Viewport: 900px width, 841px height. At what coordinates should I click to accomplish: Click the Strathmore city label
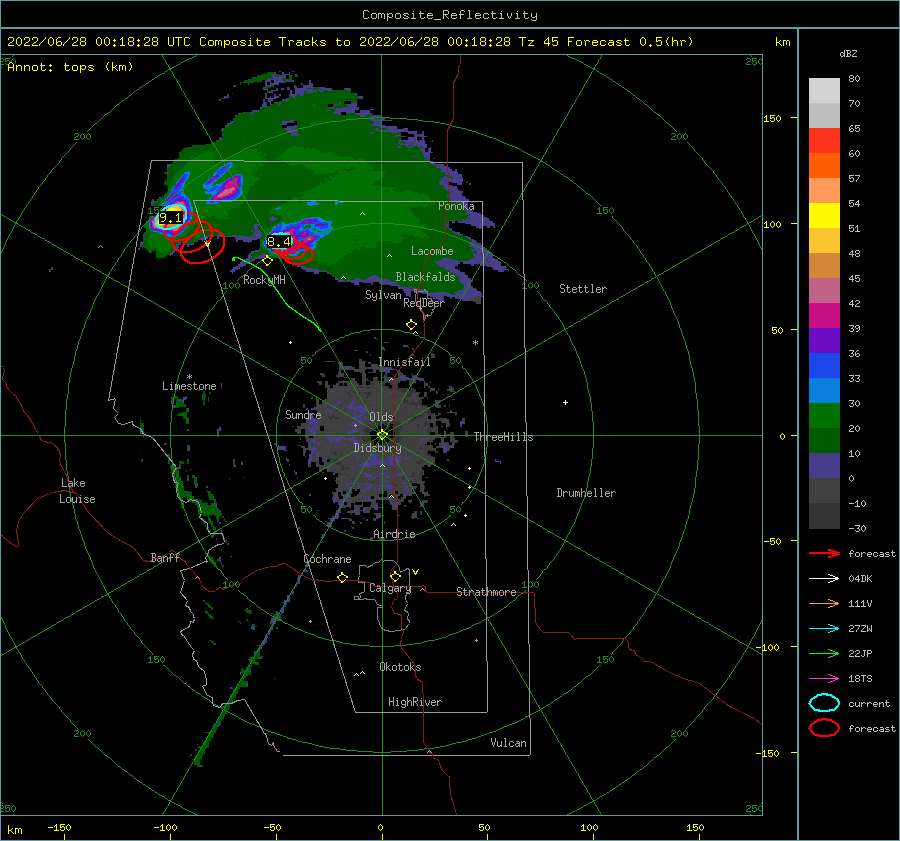(x=486, y=592)
